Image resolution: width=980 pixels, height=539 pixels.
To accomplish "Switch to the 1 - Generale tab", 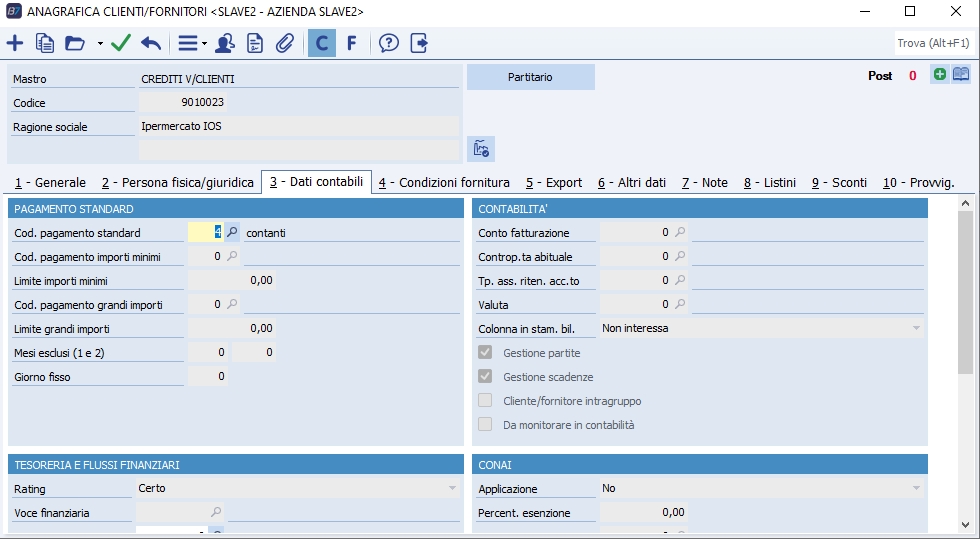I will pyautogui.click(x=50, y=183).
